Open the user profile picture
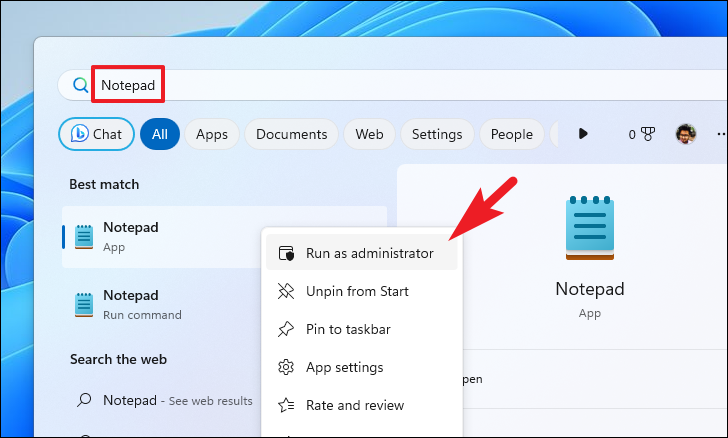Screen dimensions: 728x438 [x=686, y=134]
